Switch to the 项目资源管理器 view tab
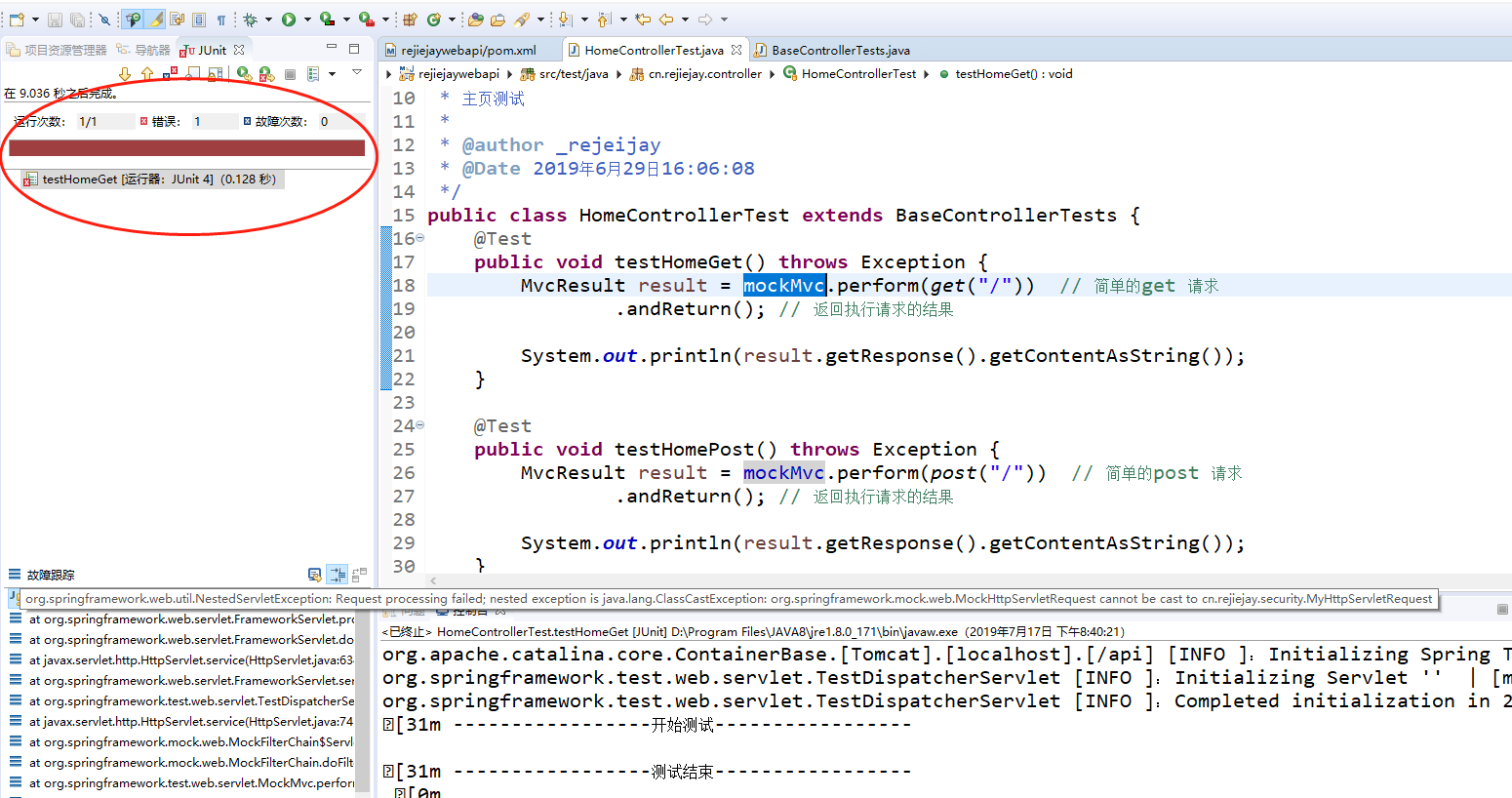 click(57, 50)
